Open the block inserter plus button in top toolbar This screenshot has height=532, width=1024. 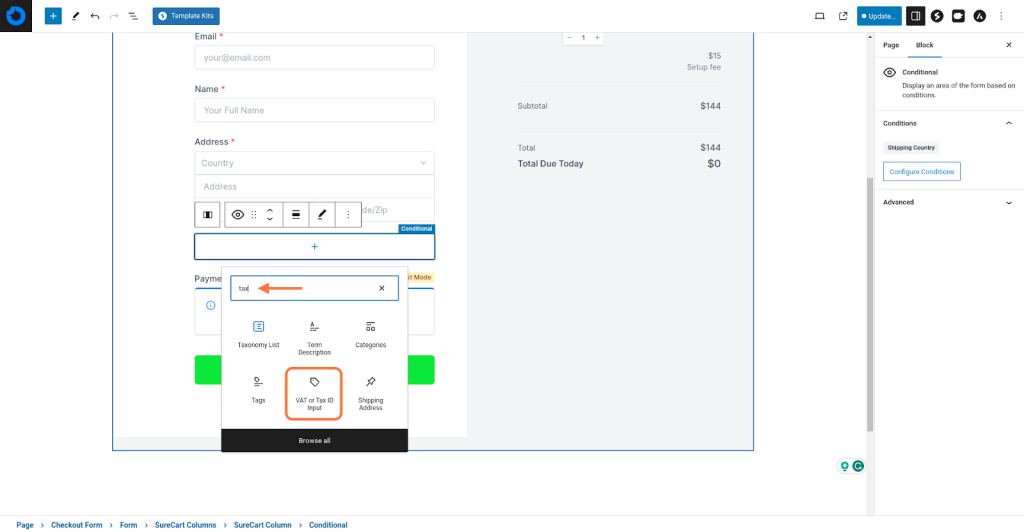53,16
